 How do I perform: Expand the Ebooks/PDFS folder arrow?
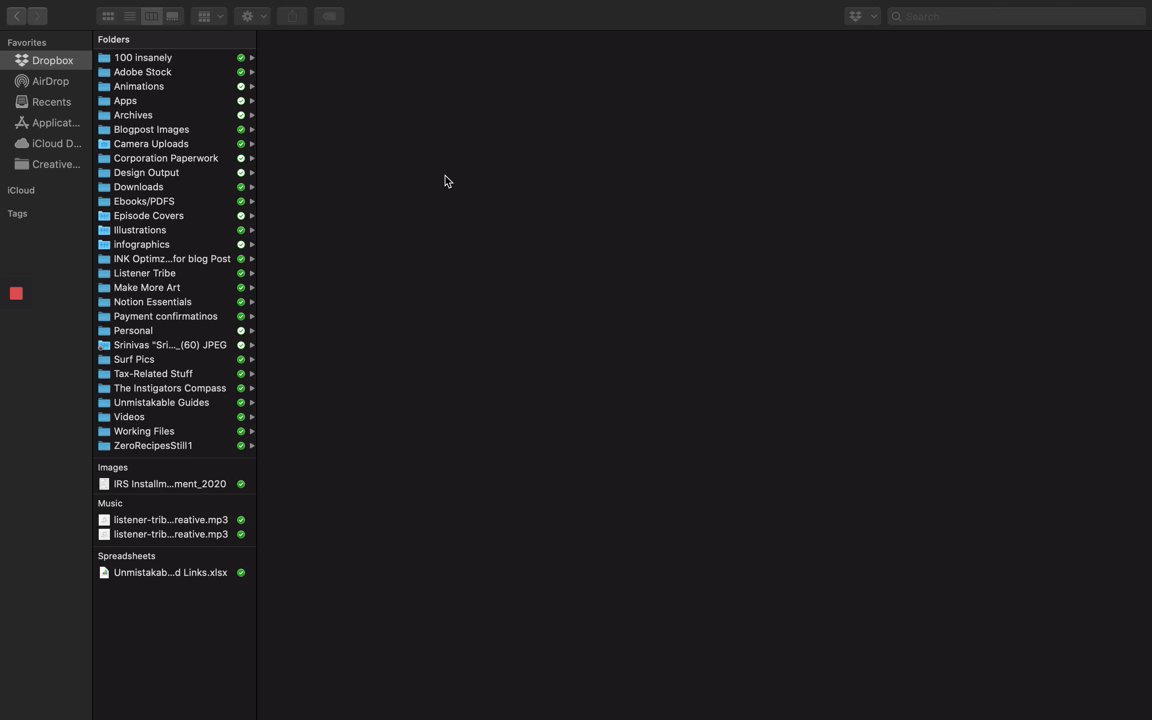pos(252,201)
